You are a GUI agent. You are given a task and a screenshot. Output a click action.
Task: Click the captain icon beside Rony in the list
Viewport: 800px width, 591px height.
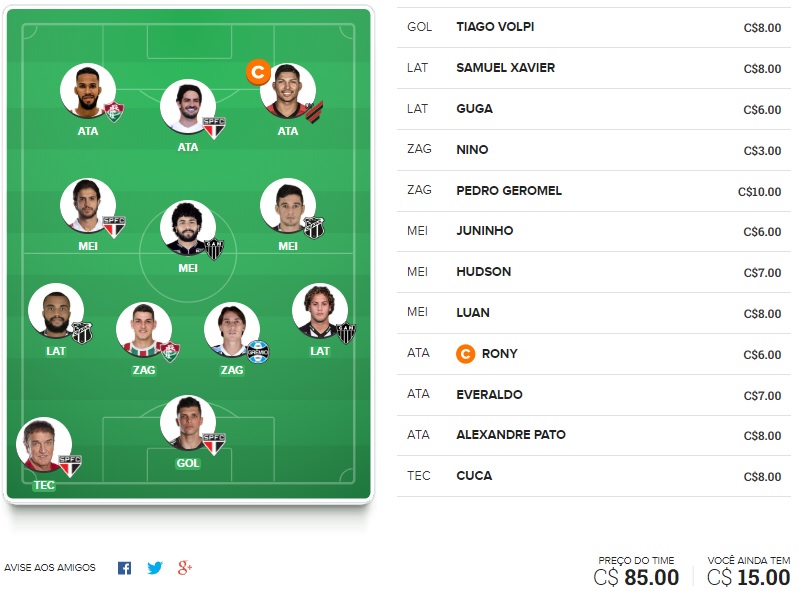[x=465, y=354]
